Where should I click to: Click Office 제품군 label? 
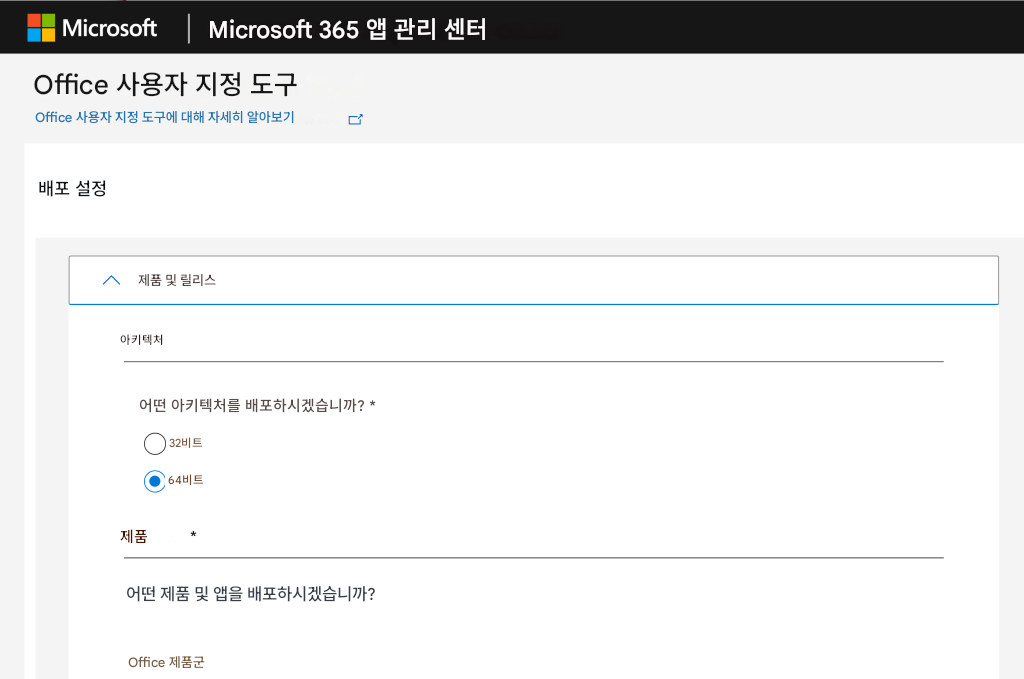point(166,662)
